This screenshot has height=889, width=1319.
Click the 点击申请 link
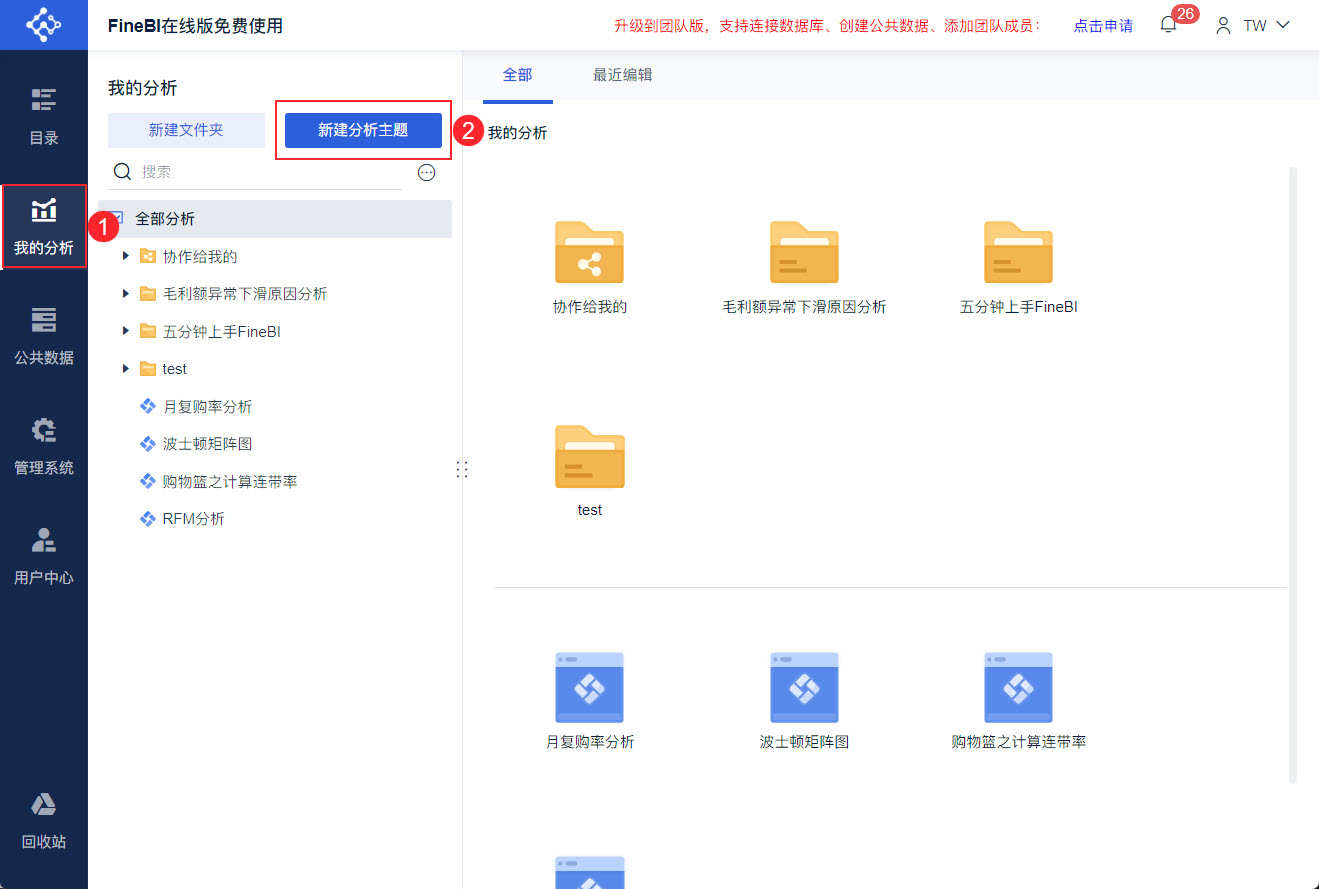tap(1103, 26)
